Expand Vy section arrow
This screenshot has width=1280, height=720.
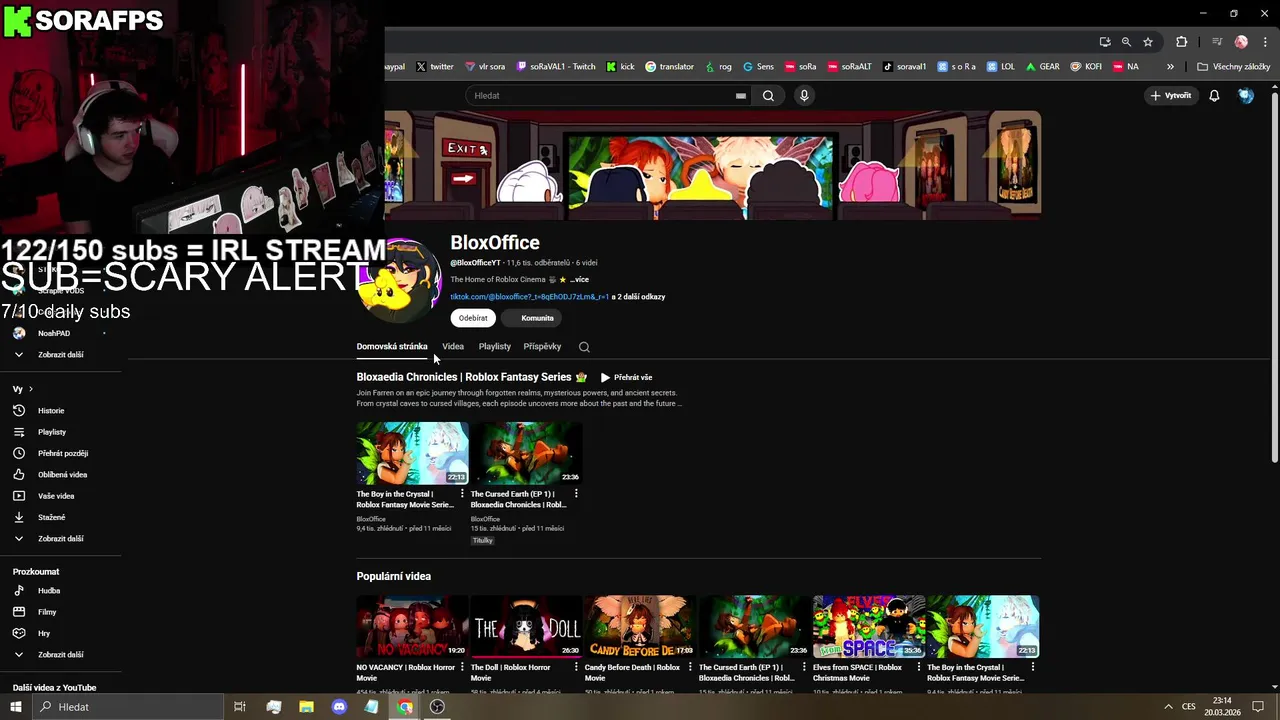pos(31,389)
